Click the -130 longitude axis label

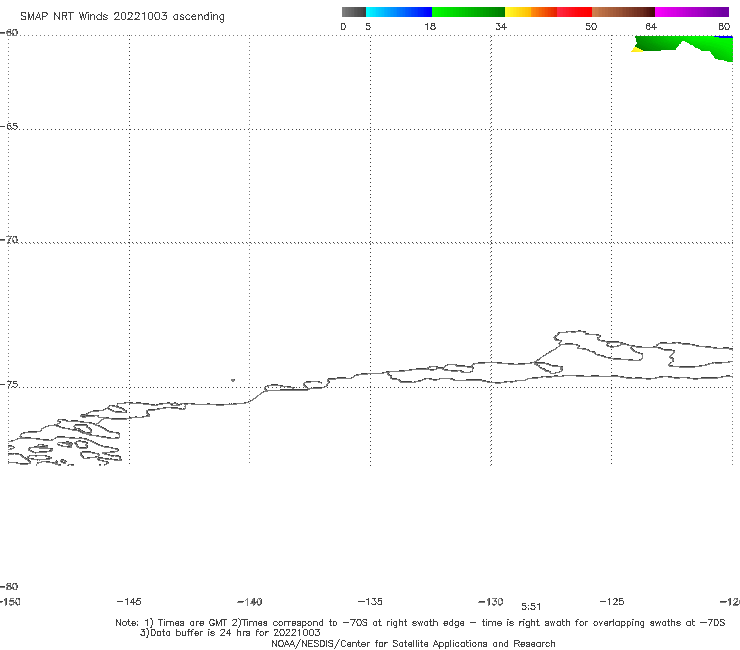(491, 601)
